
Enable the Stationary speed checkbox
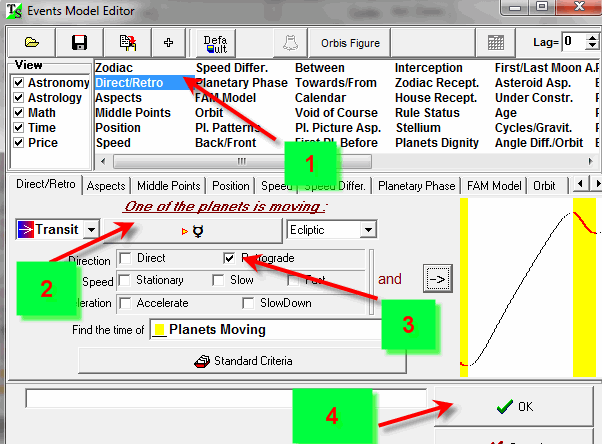[125, 281]
